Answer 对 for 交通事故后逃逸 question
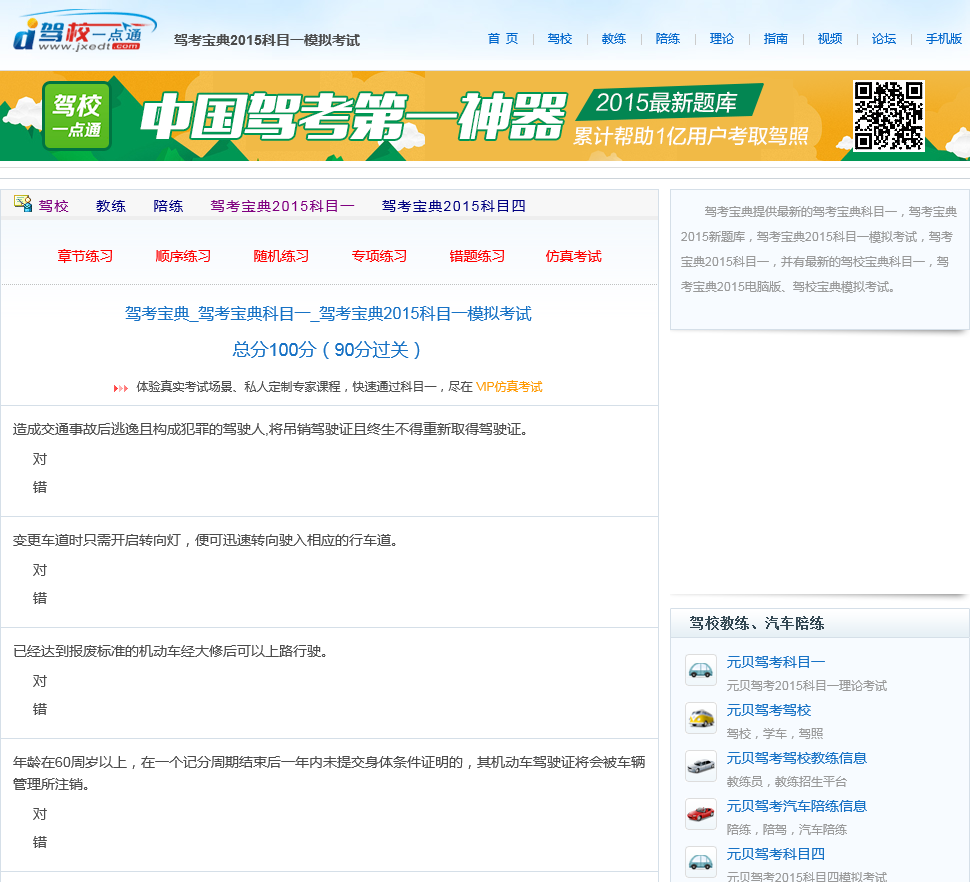970x882 pixels. [x=40, y=459]
